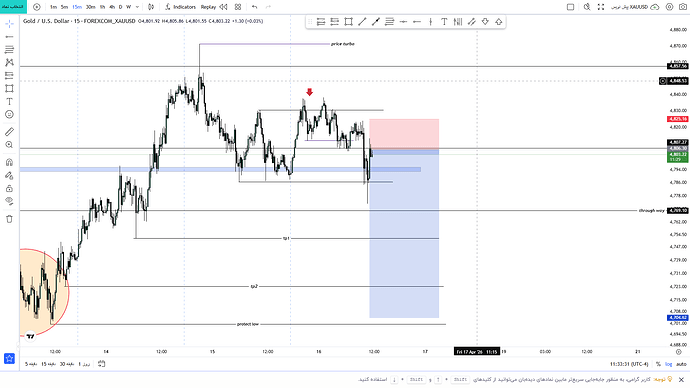
Task: Click the 'tp2' line label
Action: [254, 286]
